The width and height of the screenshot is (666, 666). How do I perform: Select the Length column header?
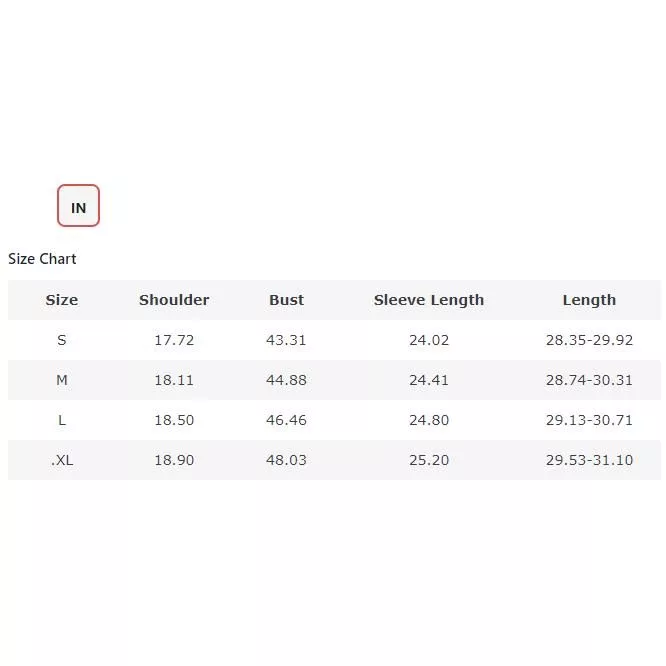pyautogui.click(x=589, y=300)
